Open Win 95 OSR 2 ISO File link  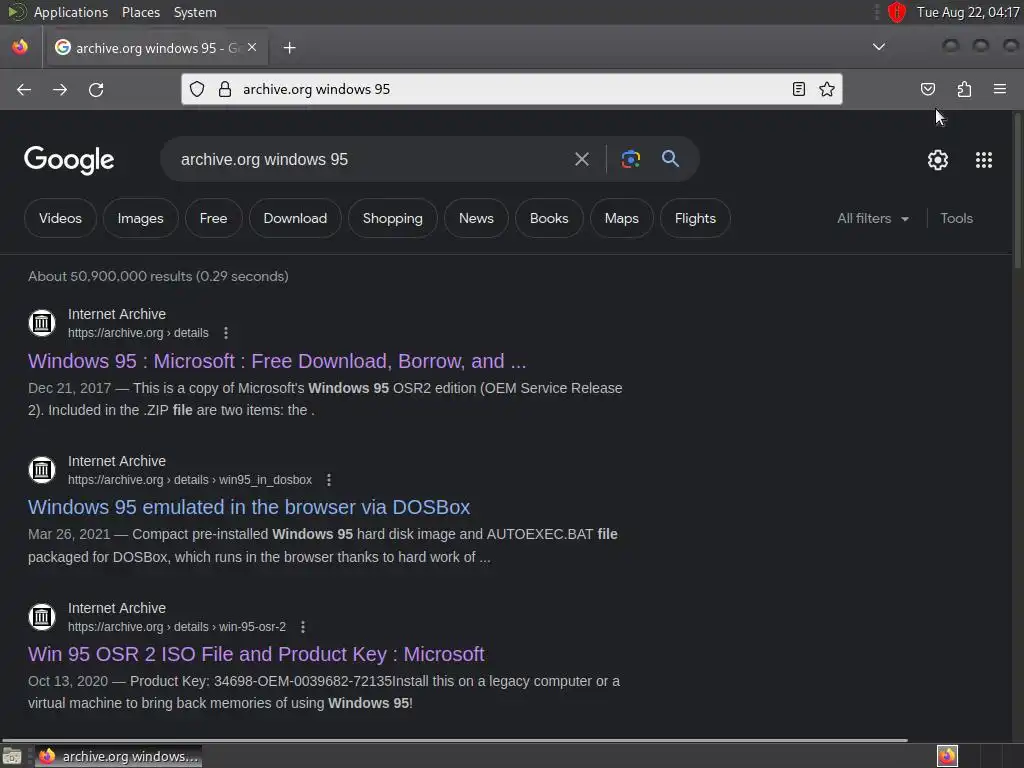click(x=256, y=654)
